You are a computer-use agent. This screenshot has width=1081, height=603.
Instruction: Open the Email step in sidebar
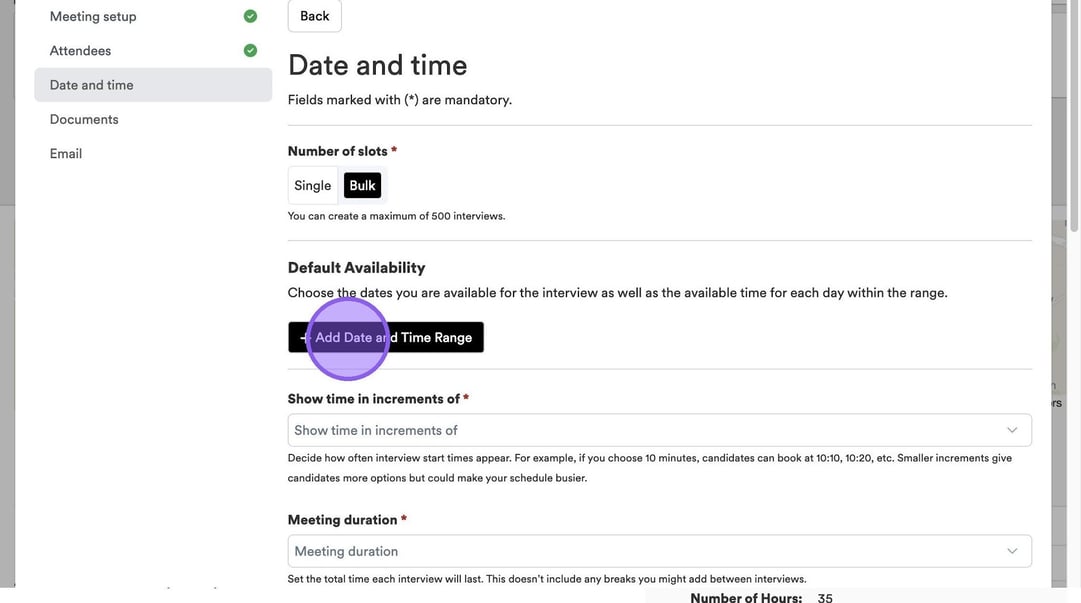tap(66, 153)
